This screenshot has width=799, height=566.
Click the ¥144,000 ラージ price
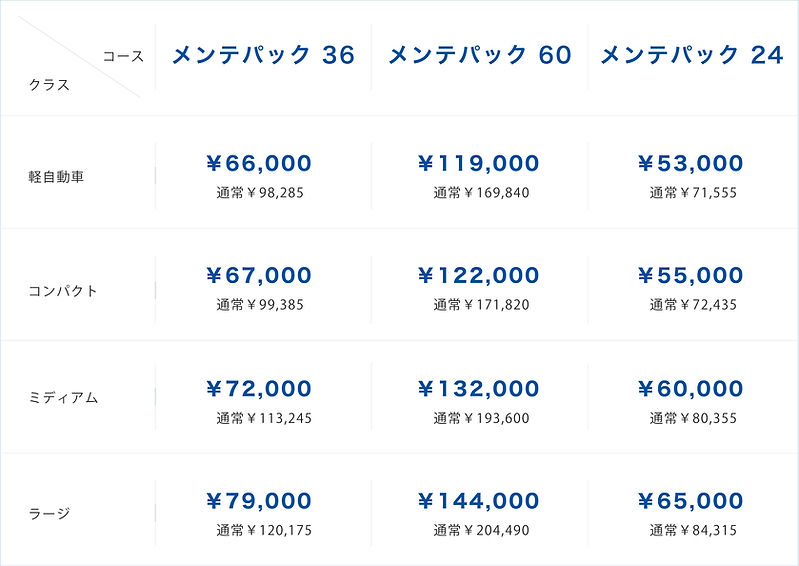point(478,501)
